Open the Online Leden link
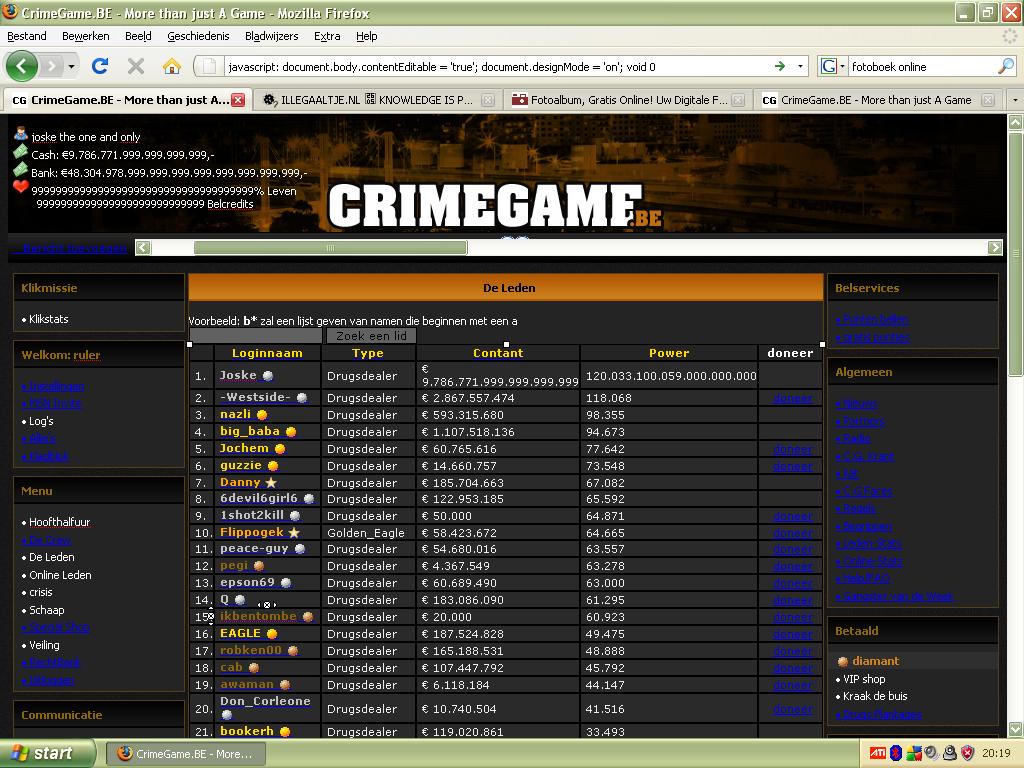The image size is (1024, 768). 60,575
